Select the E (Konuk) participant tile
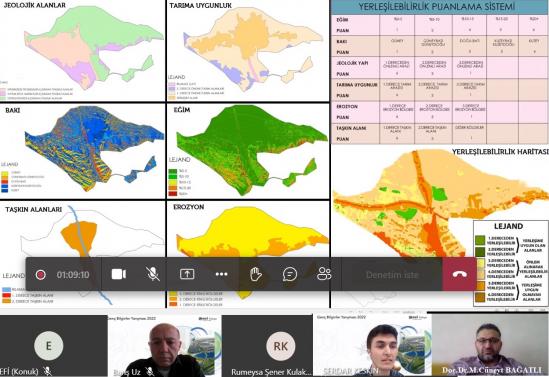Screen dimensions: 549x377 [x=54, y=346]
